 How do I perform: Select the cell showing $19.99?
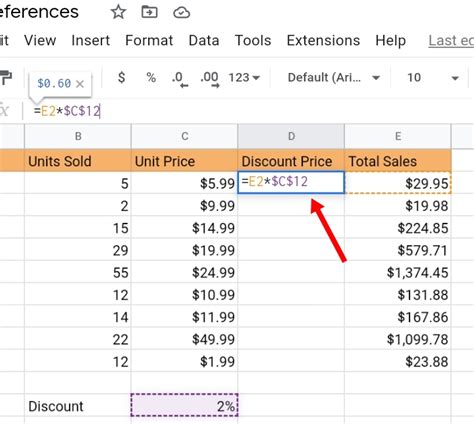[185, 250]
